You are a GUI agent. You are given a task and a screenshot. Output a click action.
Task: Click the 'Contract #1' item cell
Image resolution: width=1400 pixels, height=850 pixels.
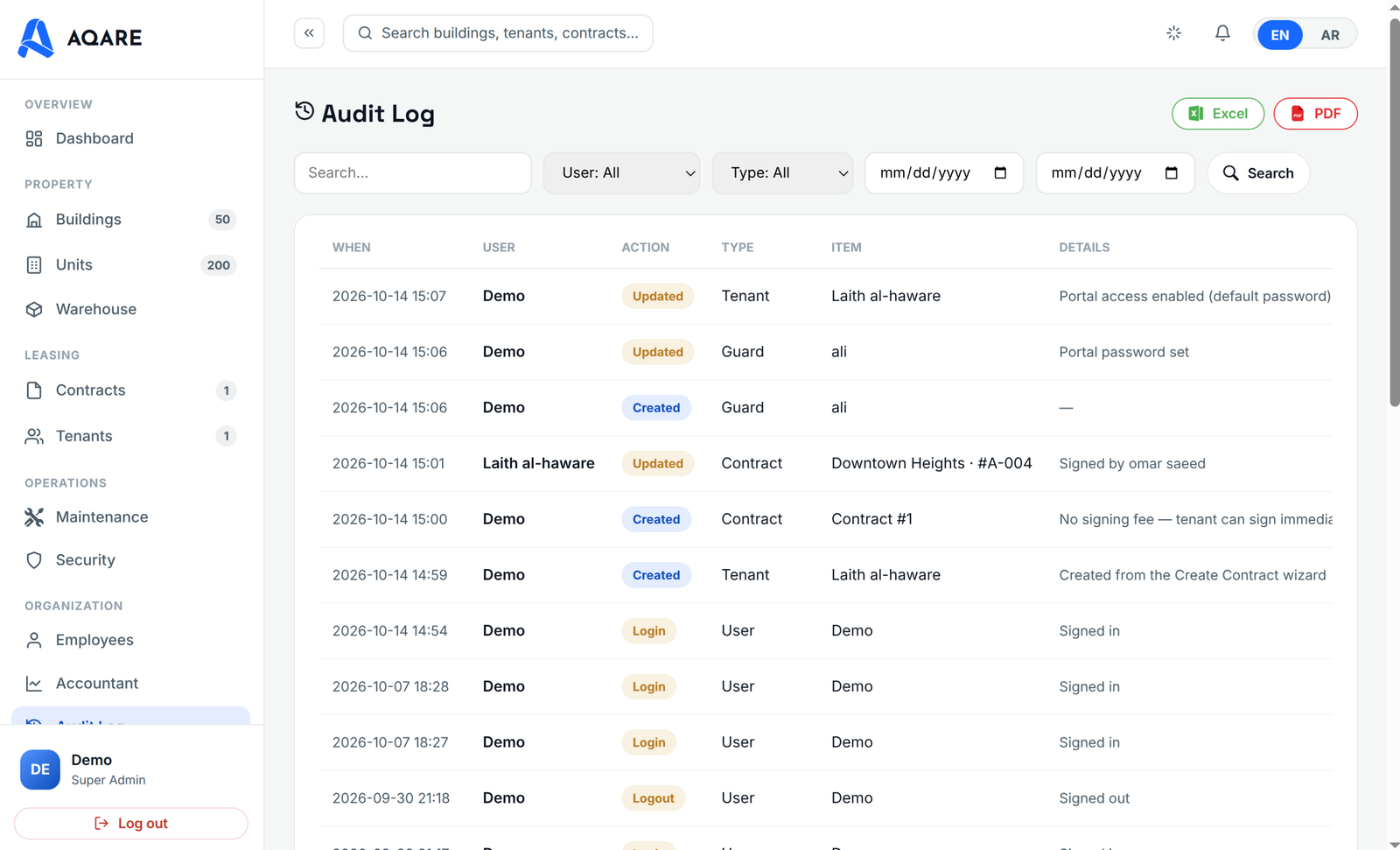click(x=871, y=519)
